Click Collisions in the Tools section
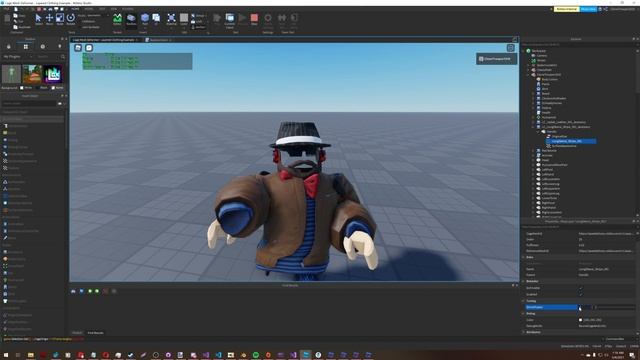 tap(89, 21)
